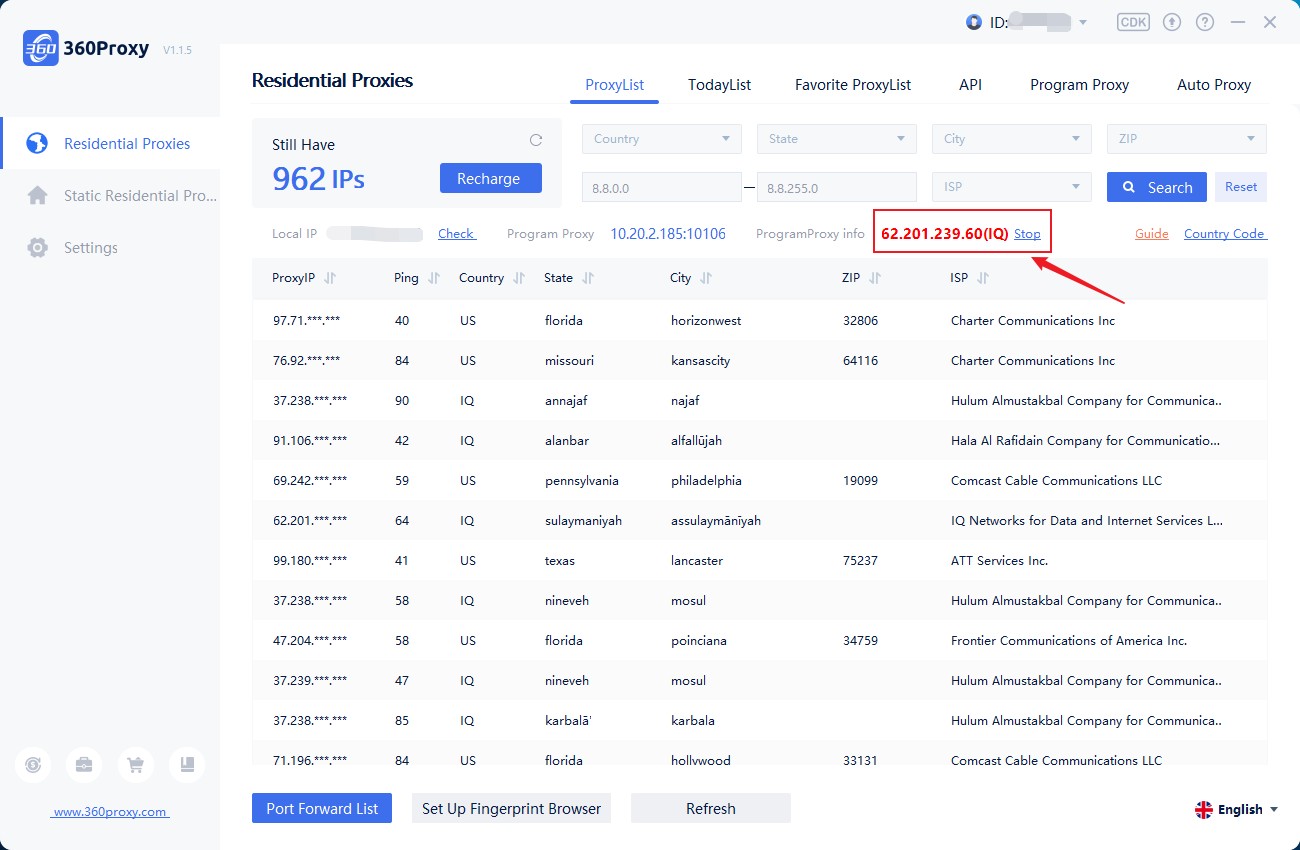The image size is (1300, 850).
Task: Open the shopping cart icon
Action: (135, 765)
